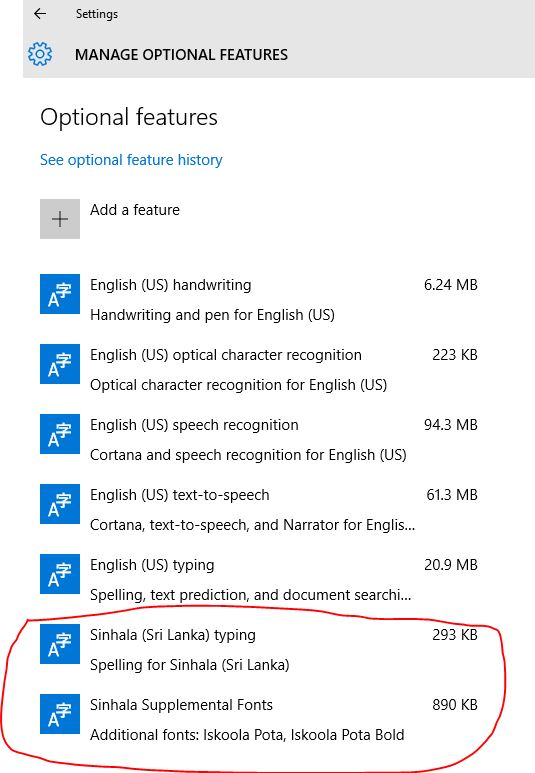Click the English (US) text-to-speech icon
Image resolution: width=535 pixels, height=773 pixels.
(60, 504)
